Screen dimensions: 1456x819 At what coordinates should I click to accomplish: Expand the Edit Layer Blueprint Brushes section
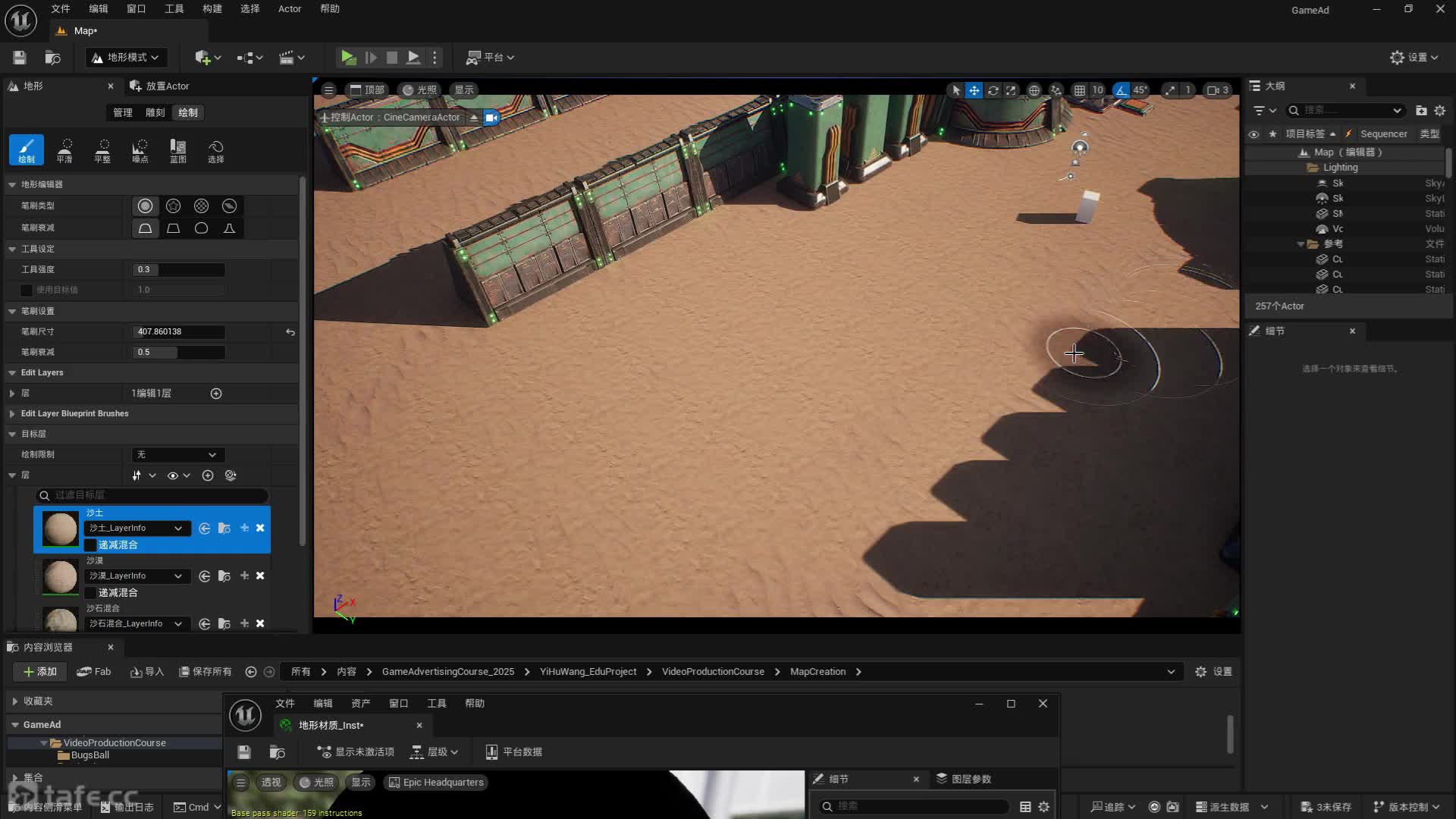(x=12, y=414)
